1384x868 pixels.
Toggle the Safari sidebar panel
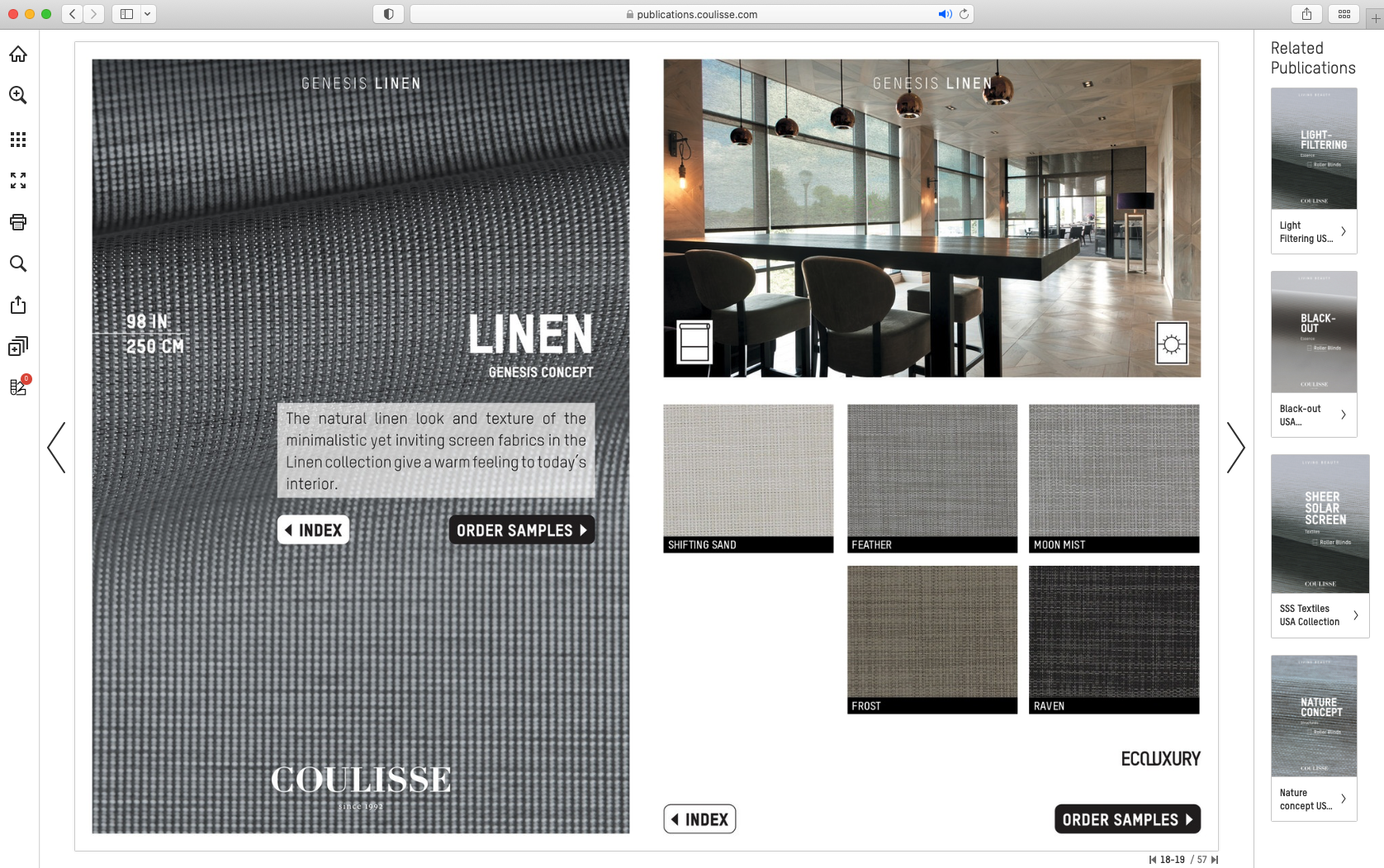pos(126,14)
